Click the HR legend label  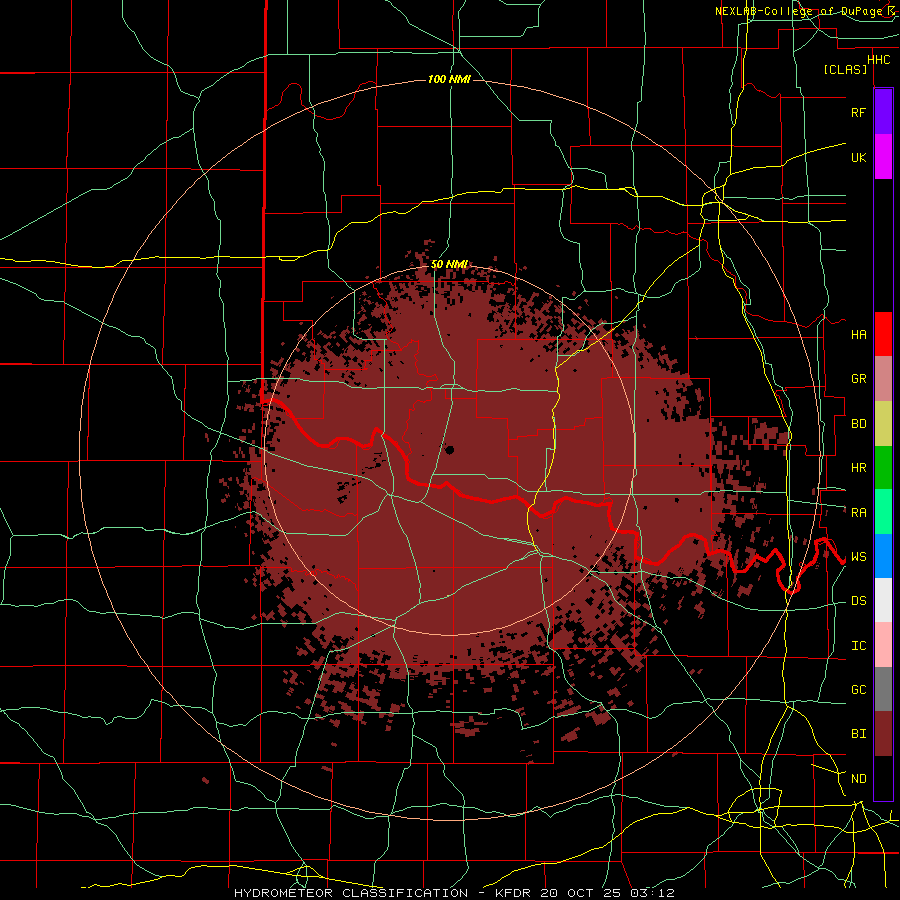[x=858, y=468]
